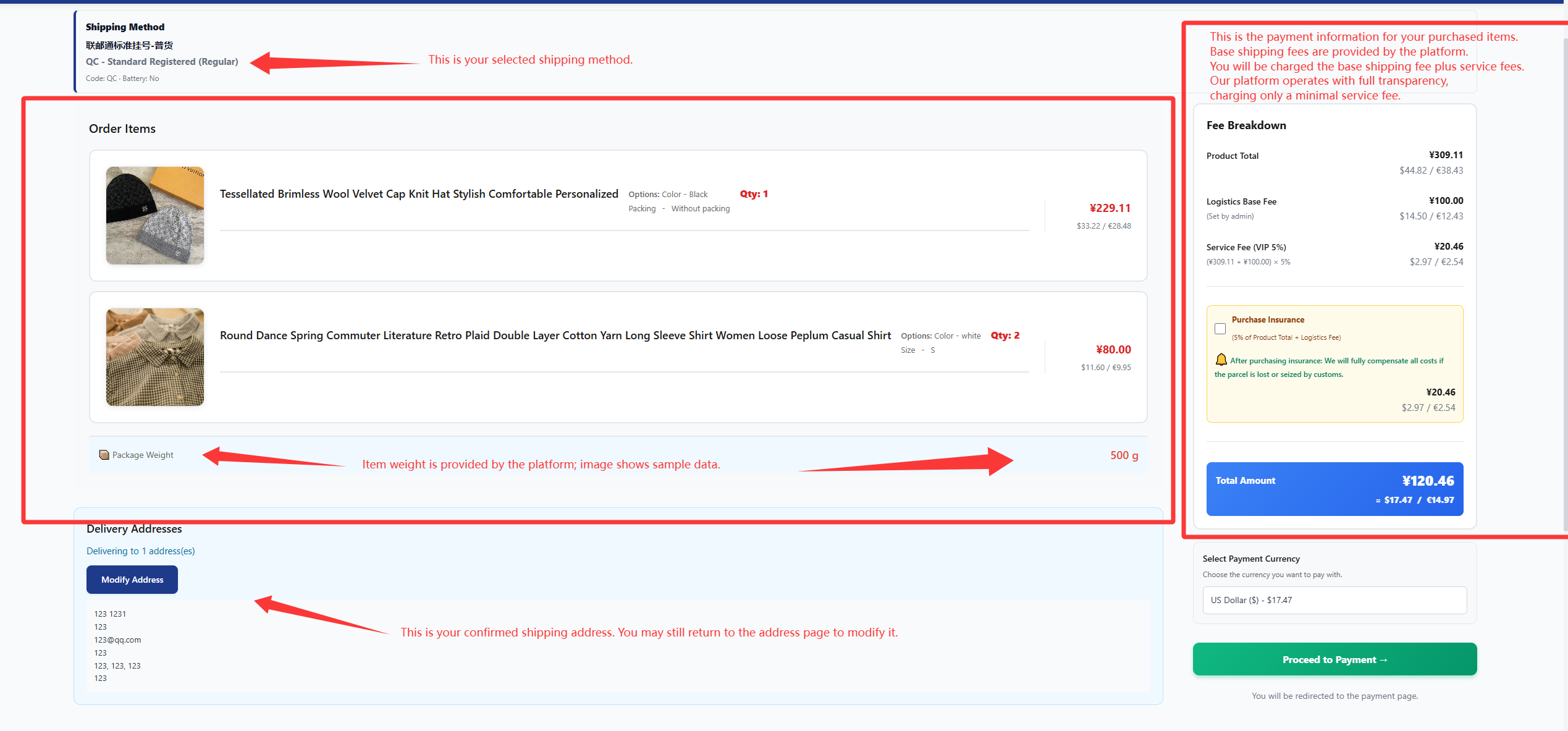Click the Modify Address button
The height and width of the screenshot is (731, 1568).
pyautogui.click(x=132, y=580)
